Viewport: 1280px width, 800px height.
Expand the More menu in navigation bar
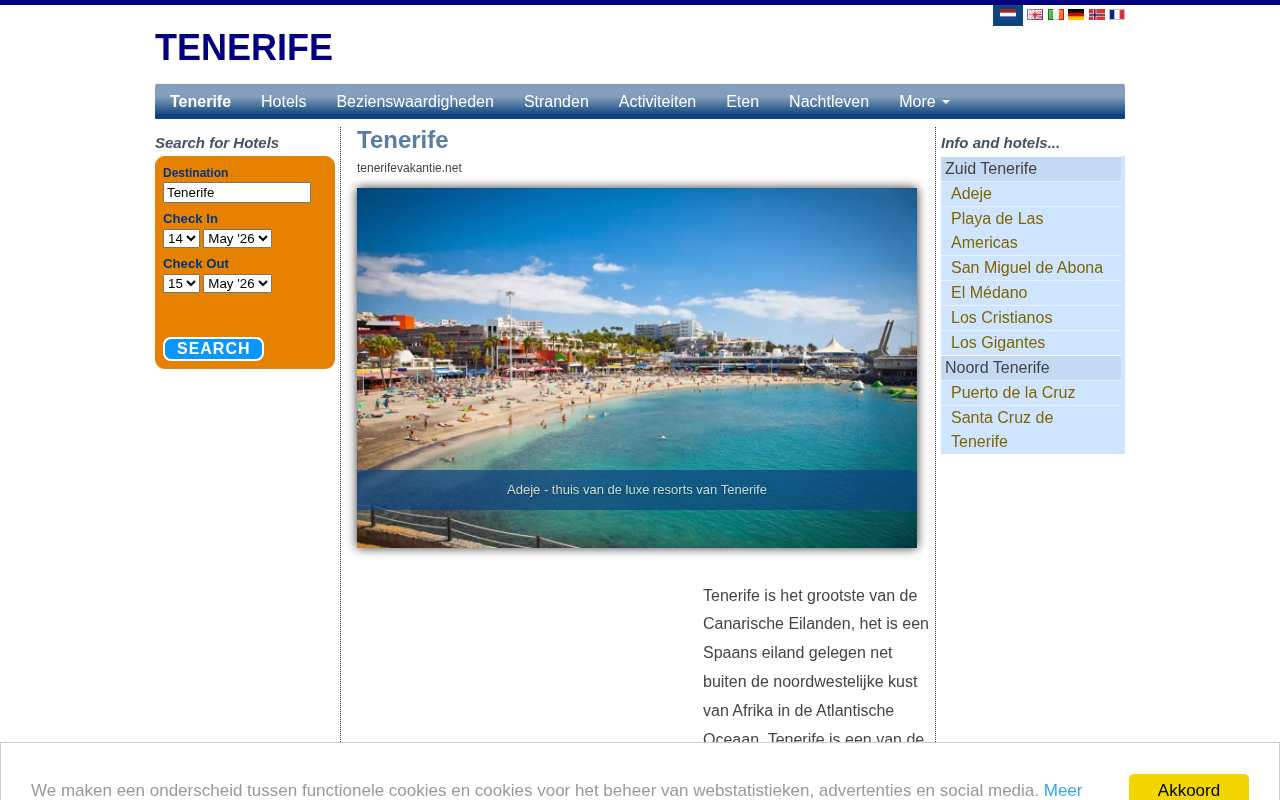pyautogui.click(x=924, y=102)
